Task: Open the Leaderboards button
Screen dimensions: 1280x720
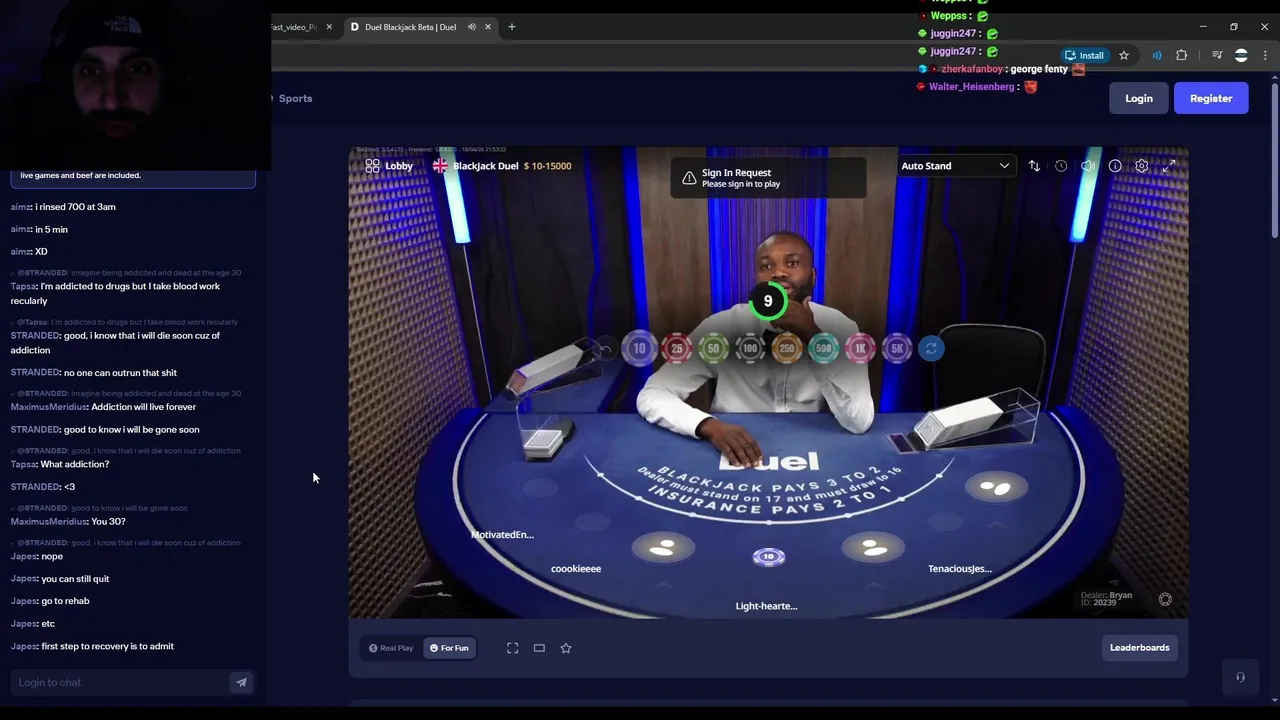Action: pos(1139,647)
